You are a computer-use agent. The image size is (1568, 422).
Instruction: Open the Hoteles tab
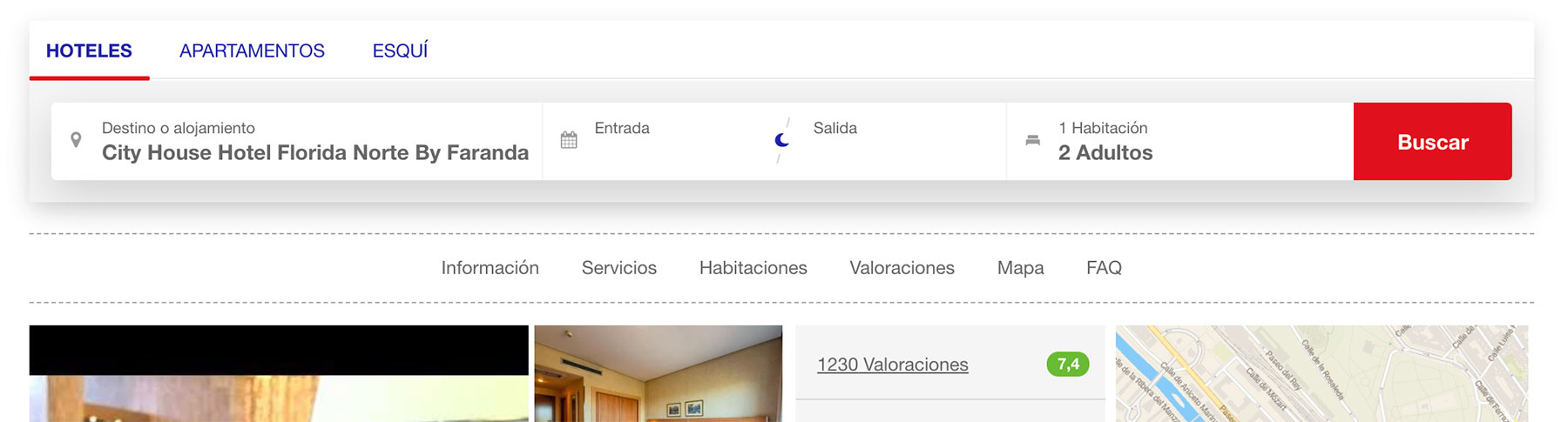pyautogui.click(x=89, y=51)
